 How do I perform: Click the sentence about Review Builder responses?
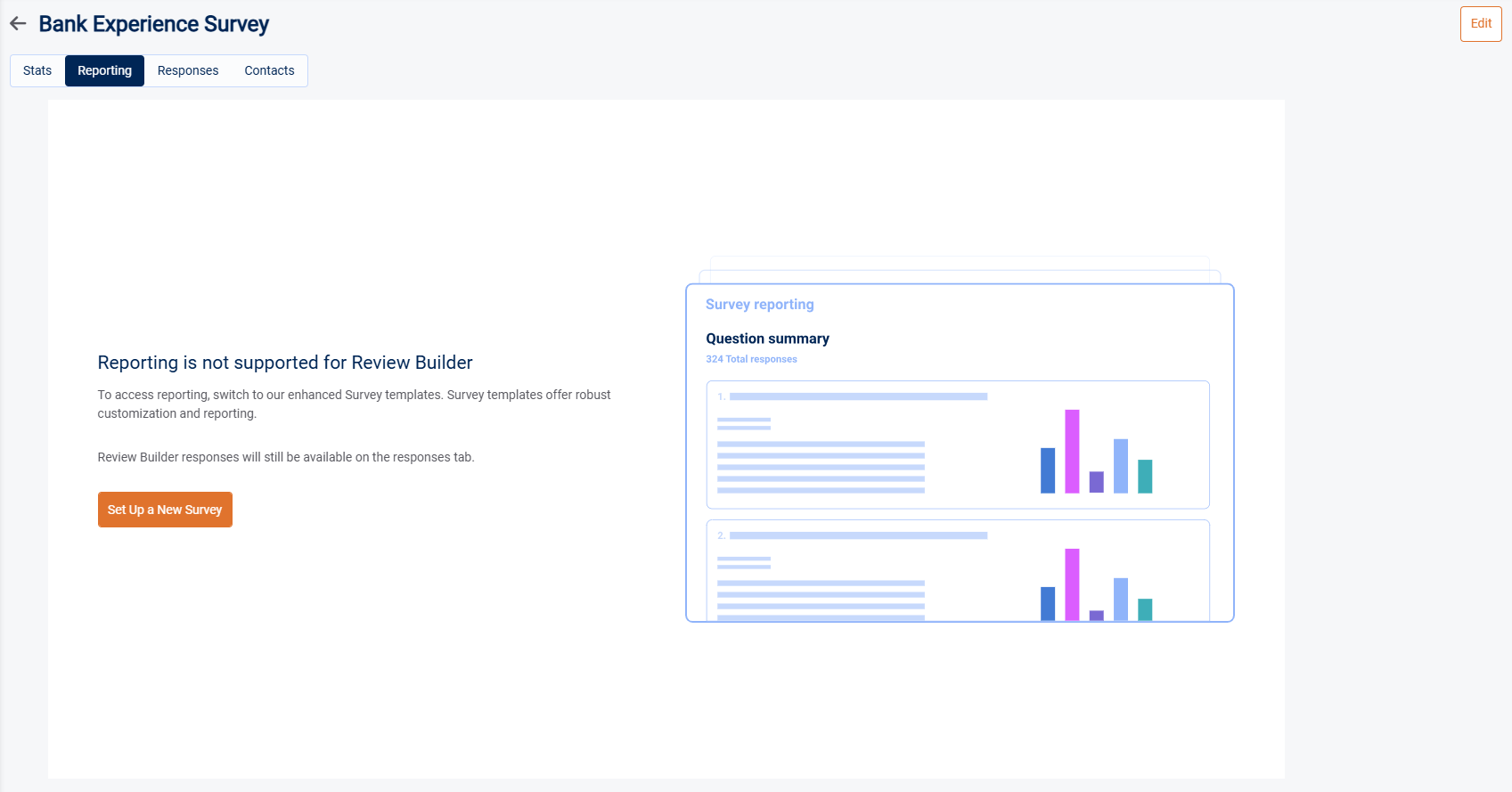click(x=286, y=457)
